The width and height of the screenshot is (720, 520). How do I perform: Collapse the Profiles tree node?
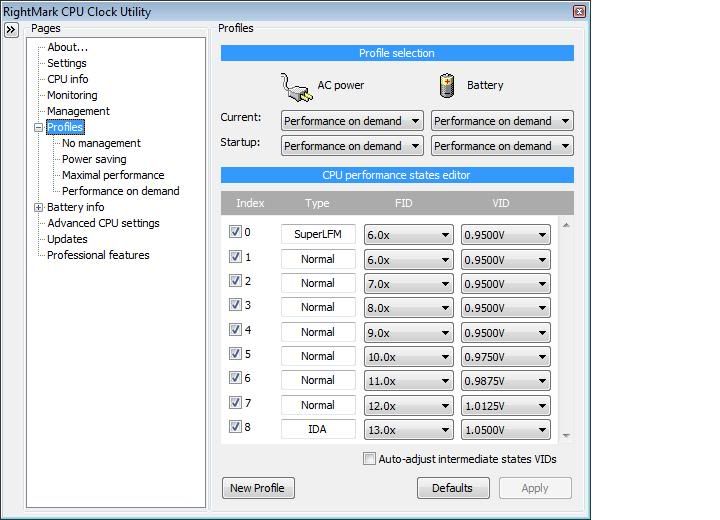pyautogui.click(x=39, y=127)
